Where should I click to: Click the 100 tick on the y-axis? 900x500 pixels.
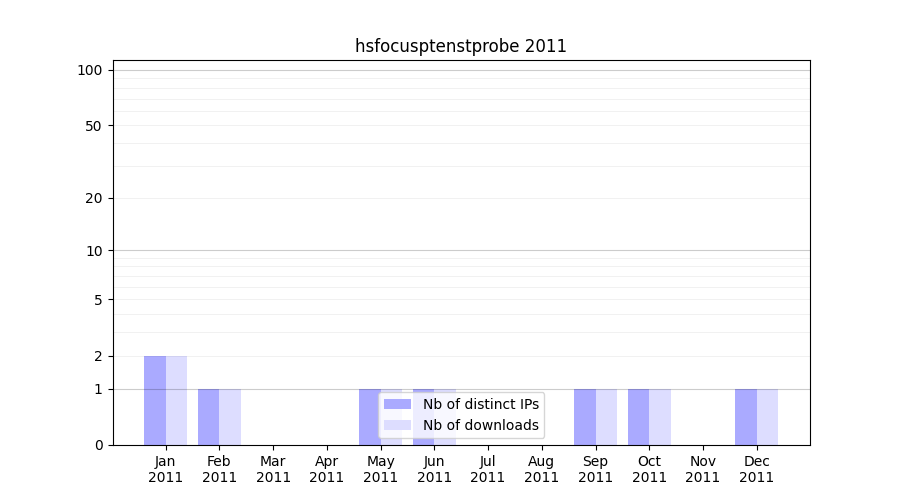[90, 70]
